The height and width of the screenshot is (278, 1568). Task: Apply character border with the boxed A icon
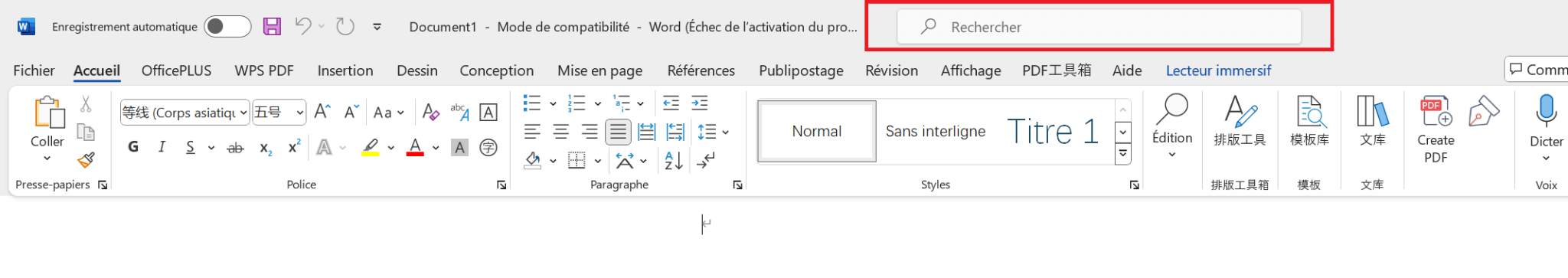[488, 113]
